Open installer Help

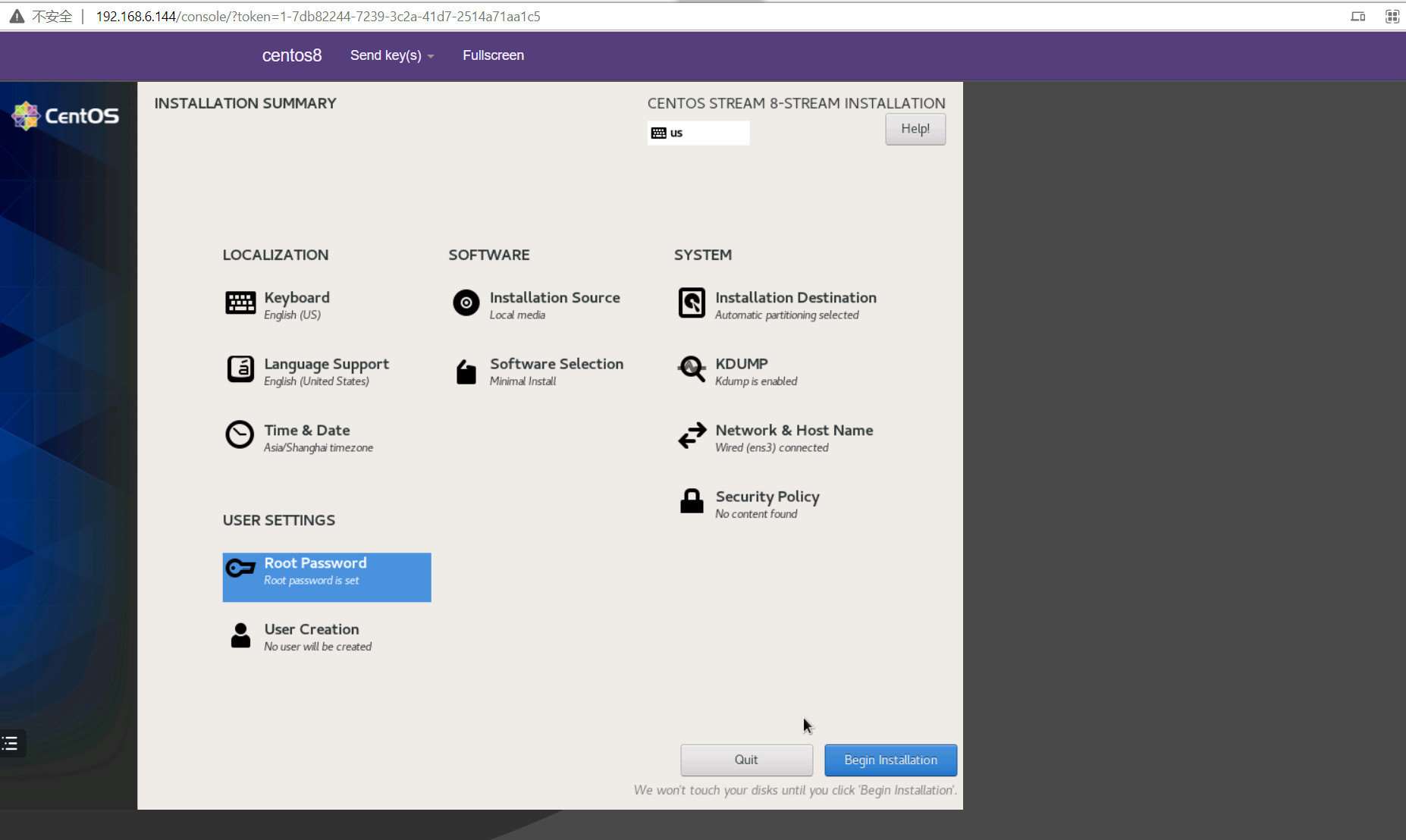pos(915,129)
